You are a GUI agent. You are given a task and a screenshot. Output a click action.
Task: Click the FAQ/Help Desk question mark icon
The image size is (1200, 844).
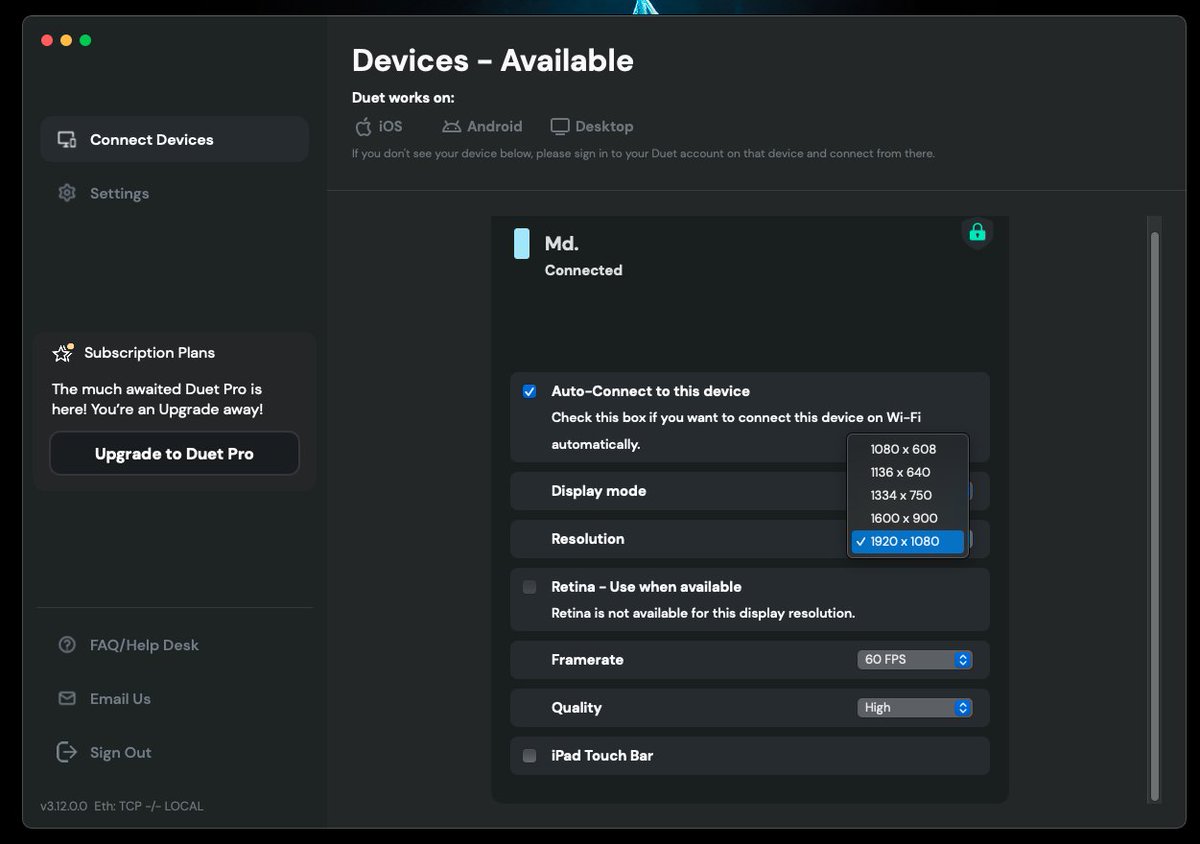67,645
